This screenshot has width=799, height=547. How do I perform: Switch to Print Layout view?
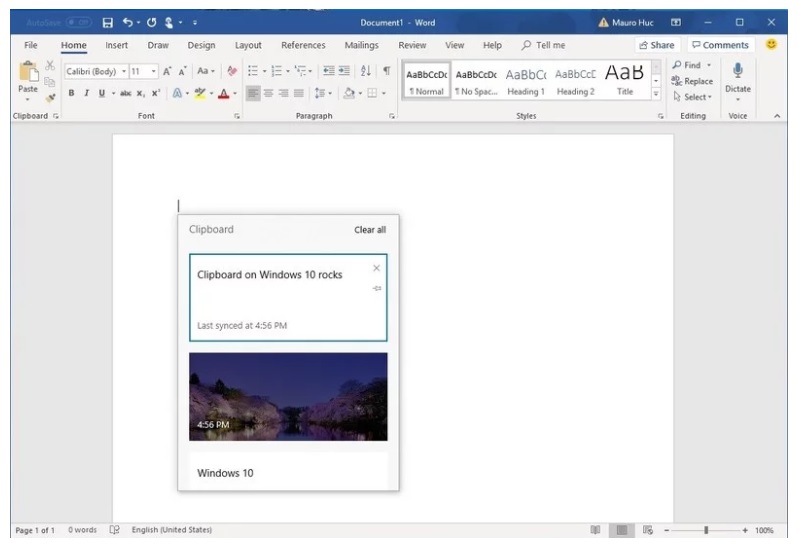[622, 530]
